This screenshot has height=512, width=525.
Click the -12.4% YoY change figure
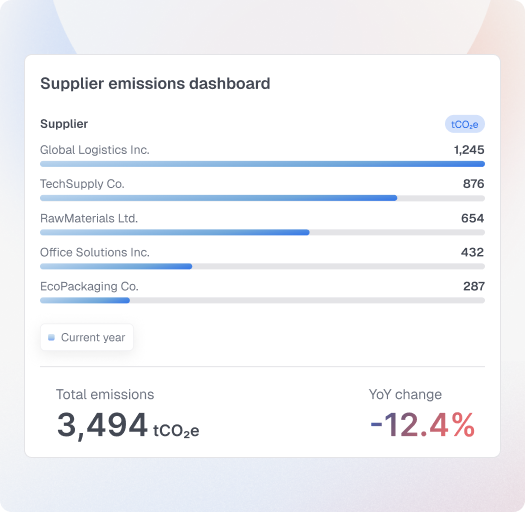click(423, 425)
